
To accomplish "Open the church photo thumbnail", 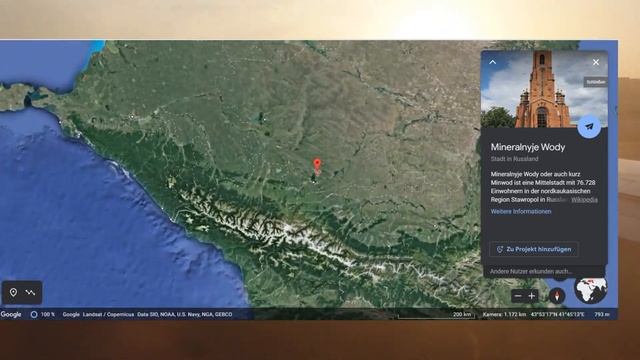I will 544,89.
